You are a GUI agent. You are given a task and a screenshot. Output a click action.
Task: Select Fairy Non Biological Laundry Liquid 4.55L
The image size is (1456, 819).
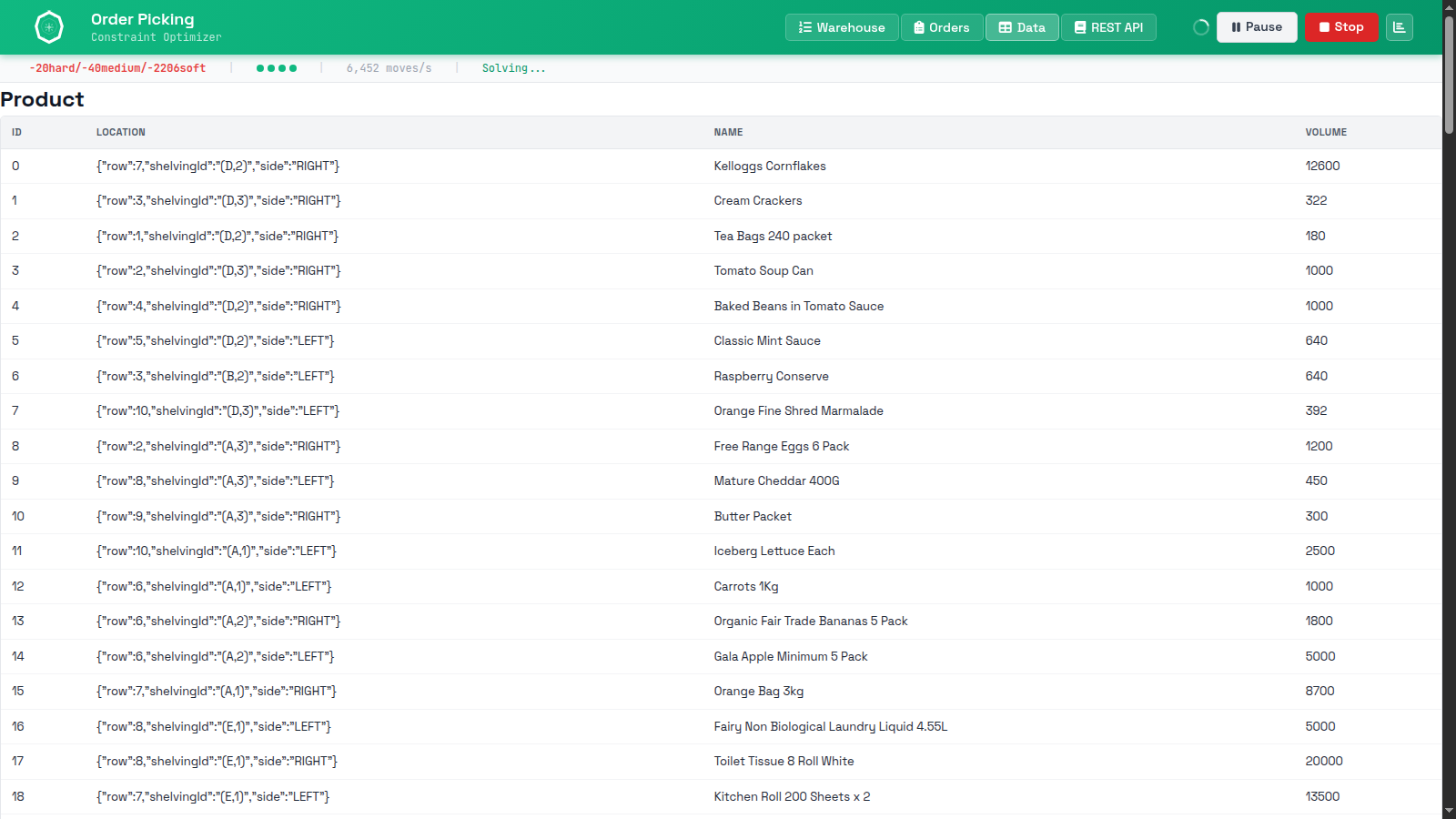(x=831, y=726)
